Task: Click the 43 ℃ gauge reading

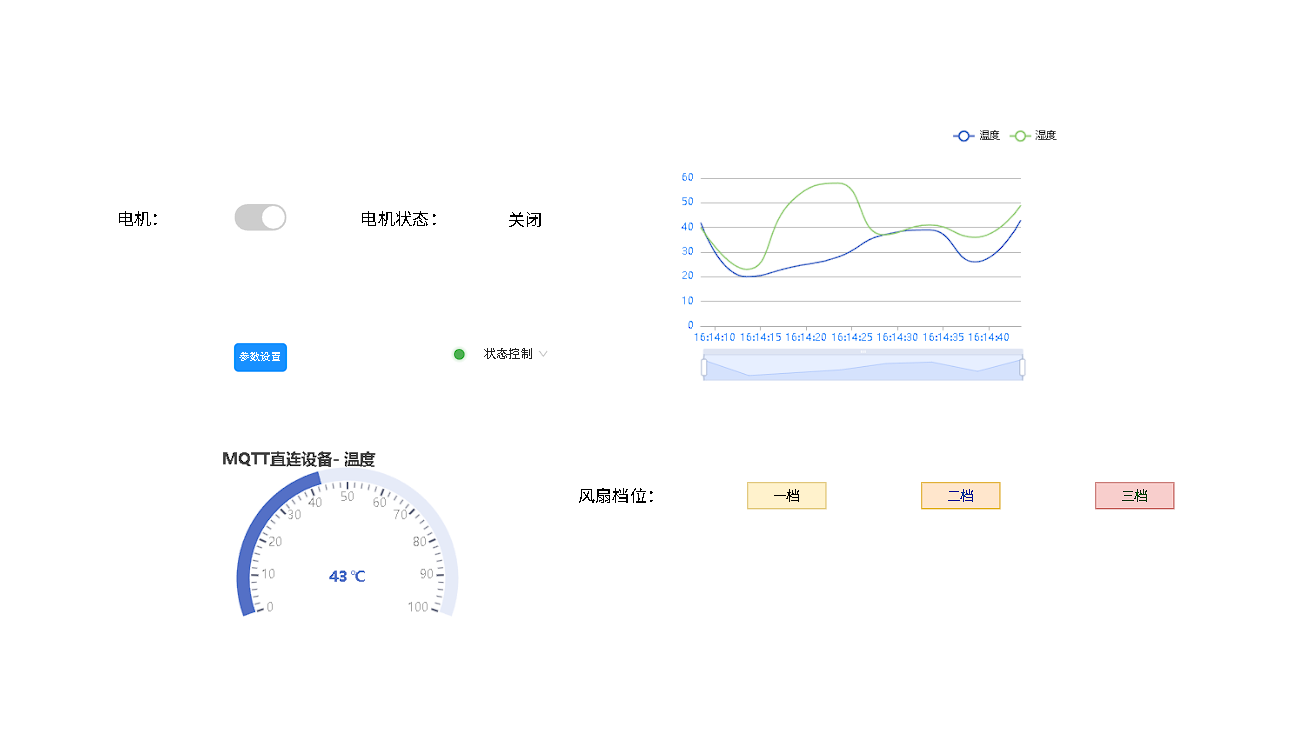Action: (x=347, y=577)
